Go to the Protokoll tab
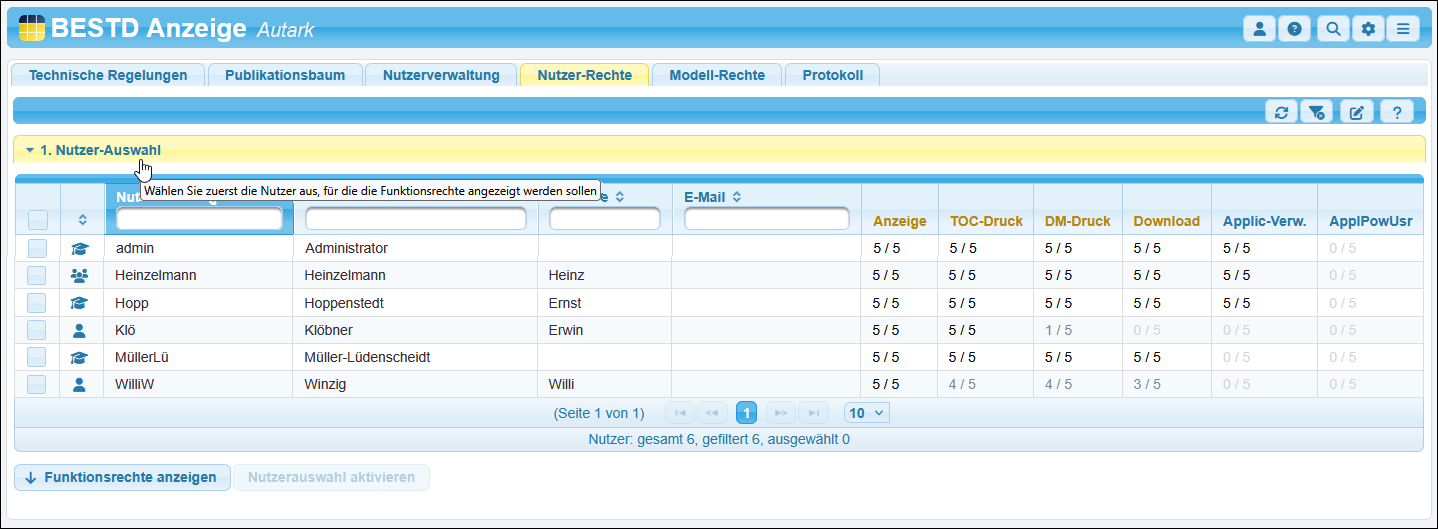Viewport: 1438px width, 529px height. point(832,75)
